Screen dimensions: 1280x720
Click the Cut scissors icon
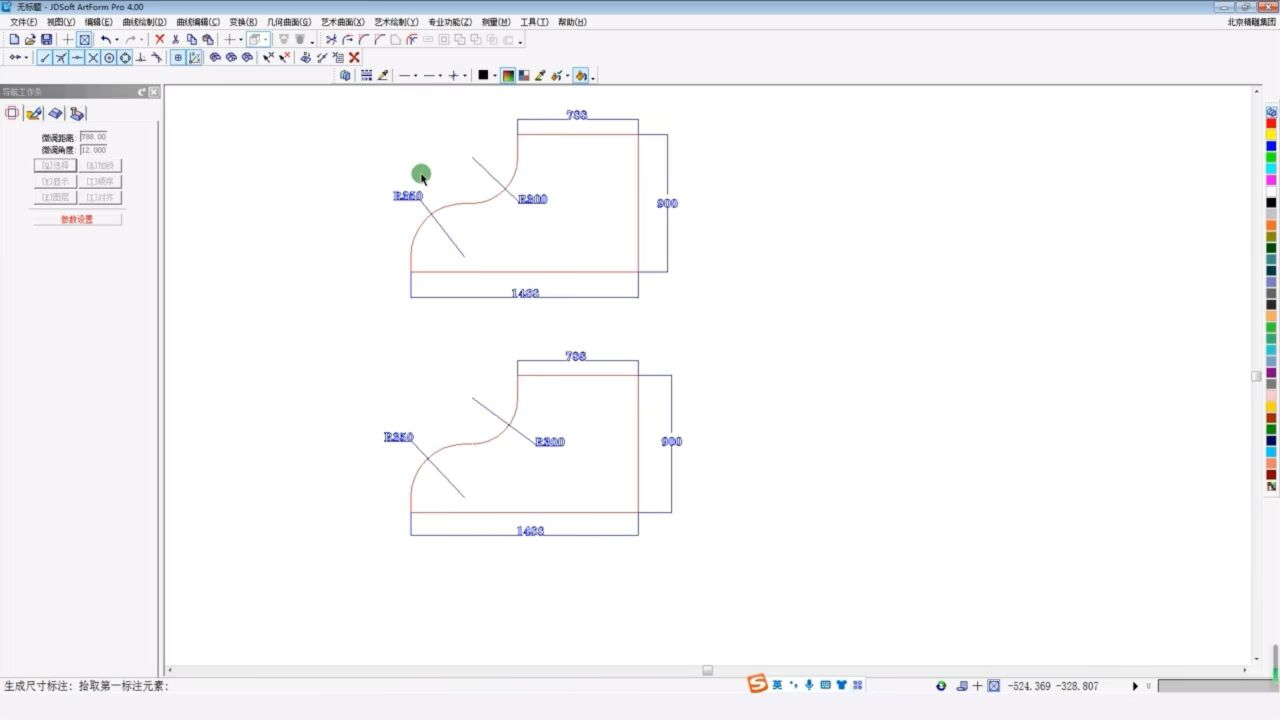tap(175, 40)
